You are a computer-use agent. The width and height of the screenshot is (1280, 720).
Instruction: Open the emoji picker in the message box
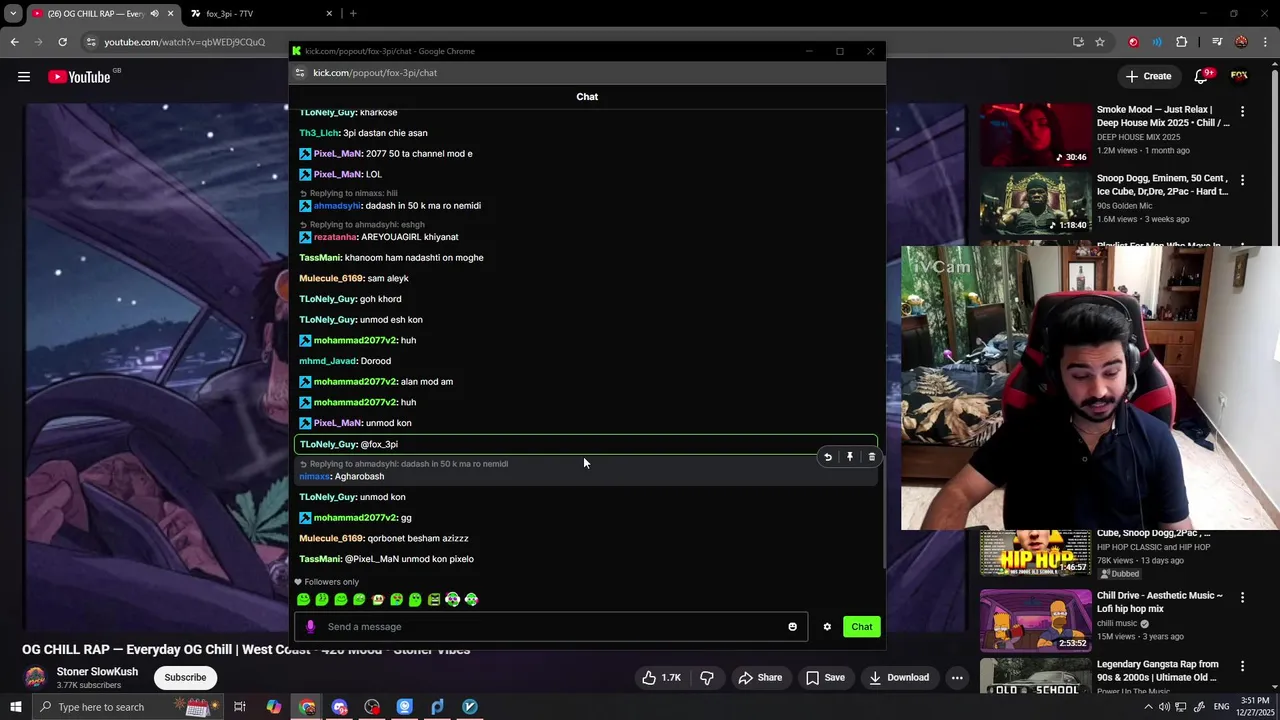pos(793,627)
